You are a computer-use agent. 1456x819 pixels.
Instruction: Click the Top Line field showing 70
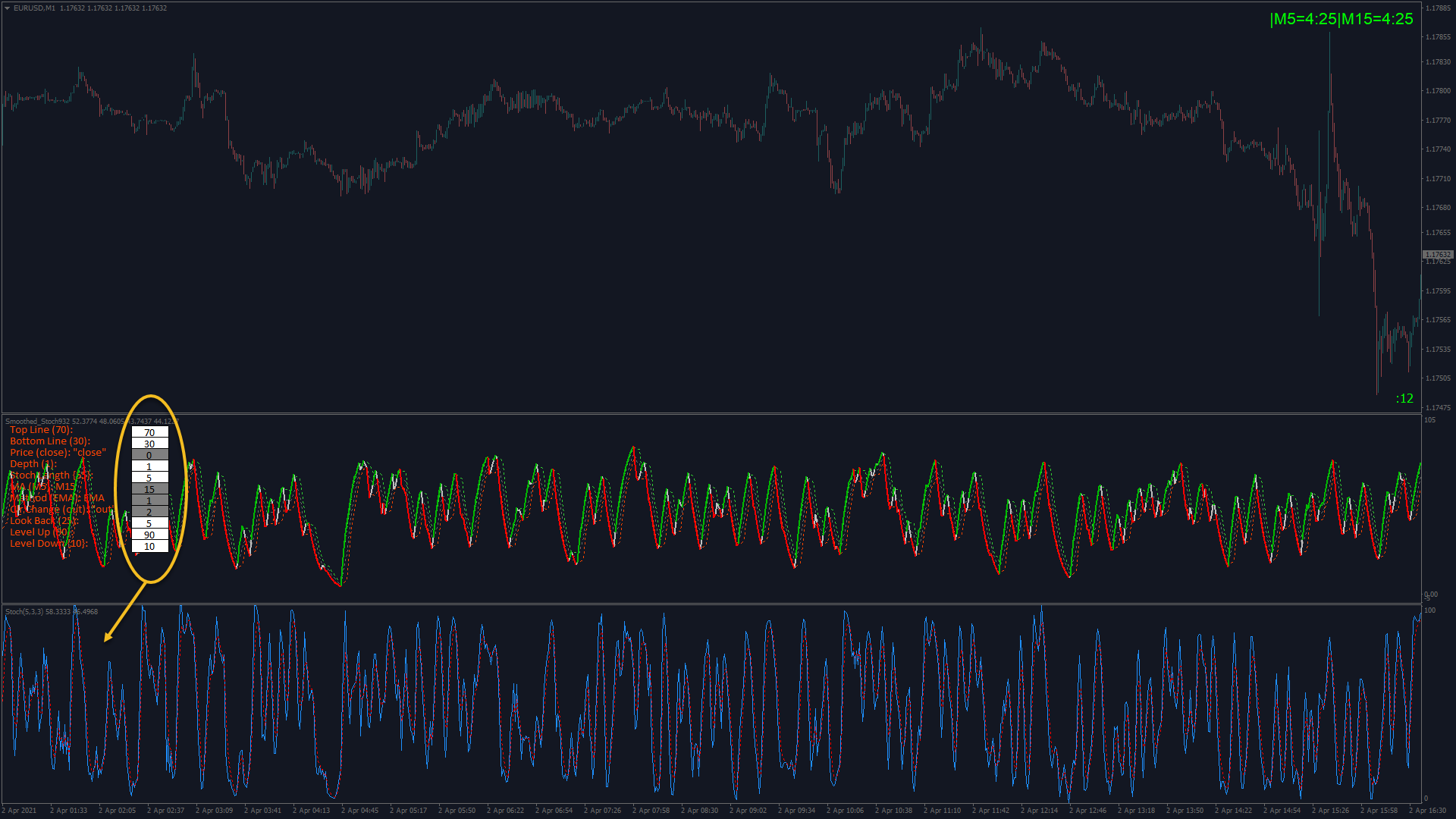click(149, 432)
